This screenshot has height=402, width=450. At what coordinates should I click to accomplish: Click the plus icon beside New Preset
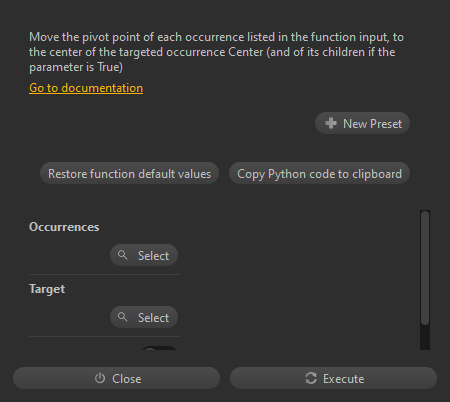pos(331,123)
